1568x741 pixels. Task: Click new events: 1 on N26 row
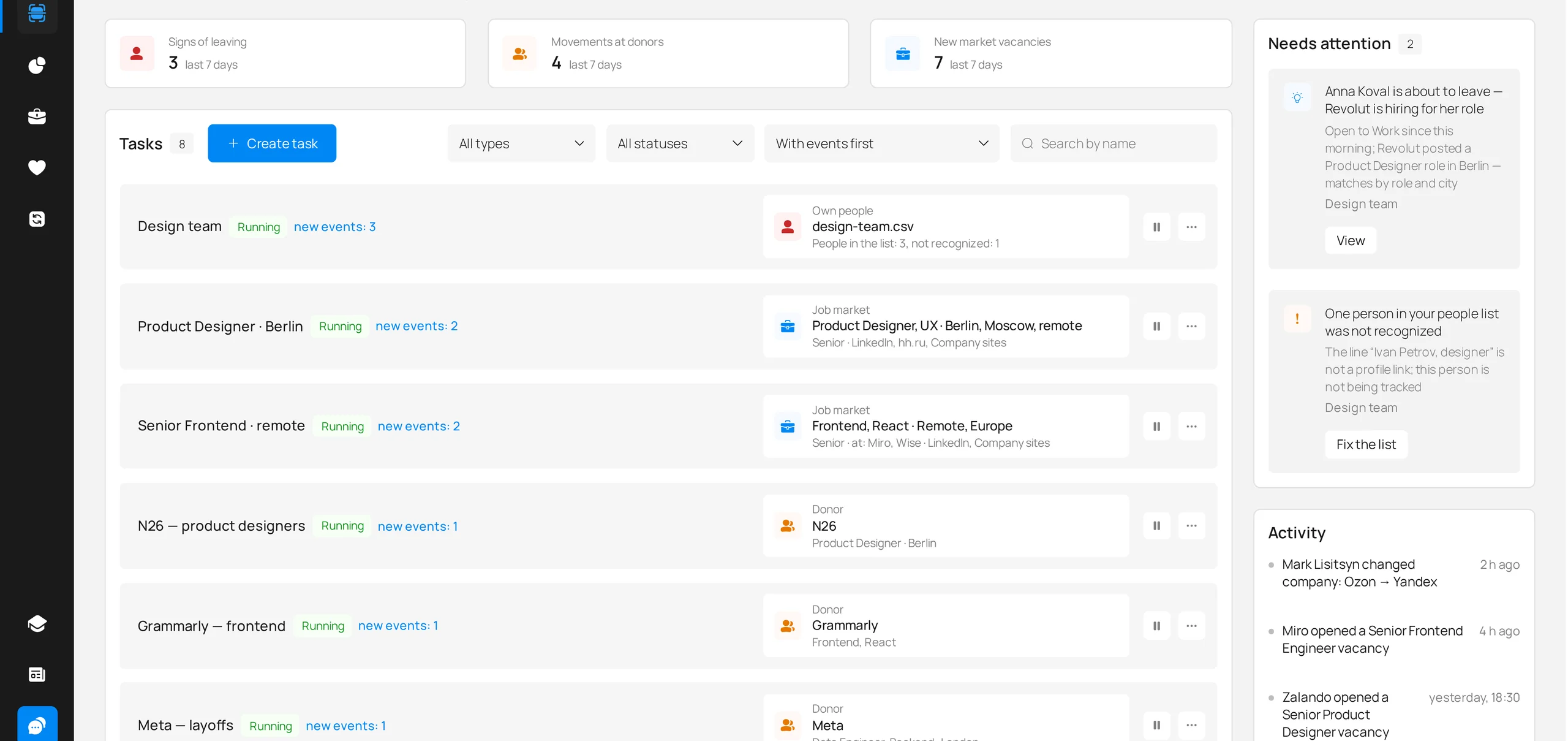(x=418, y=526)
